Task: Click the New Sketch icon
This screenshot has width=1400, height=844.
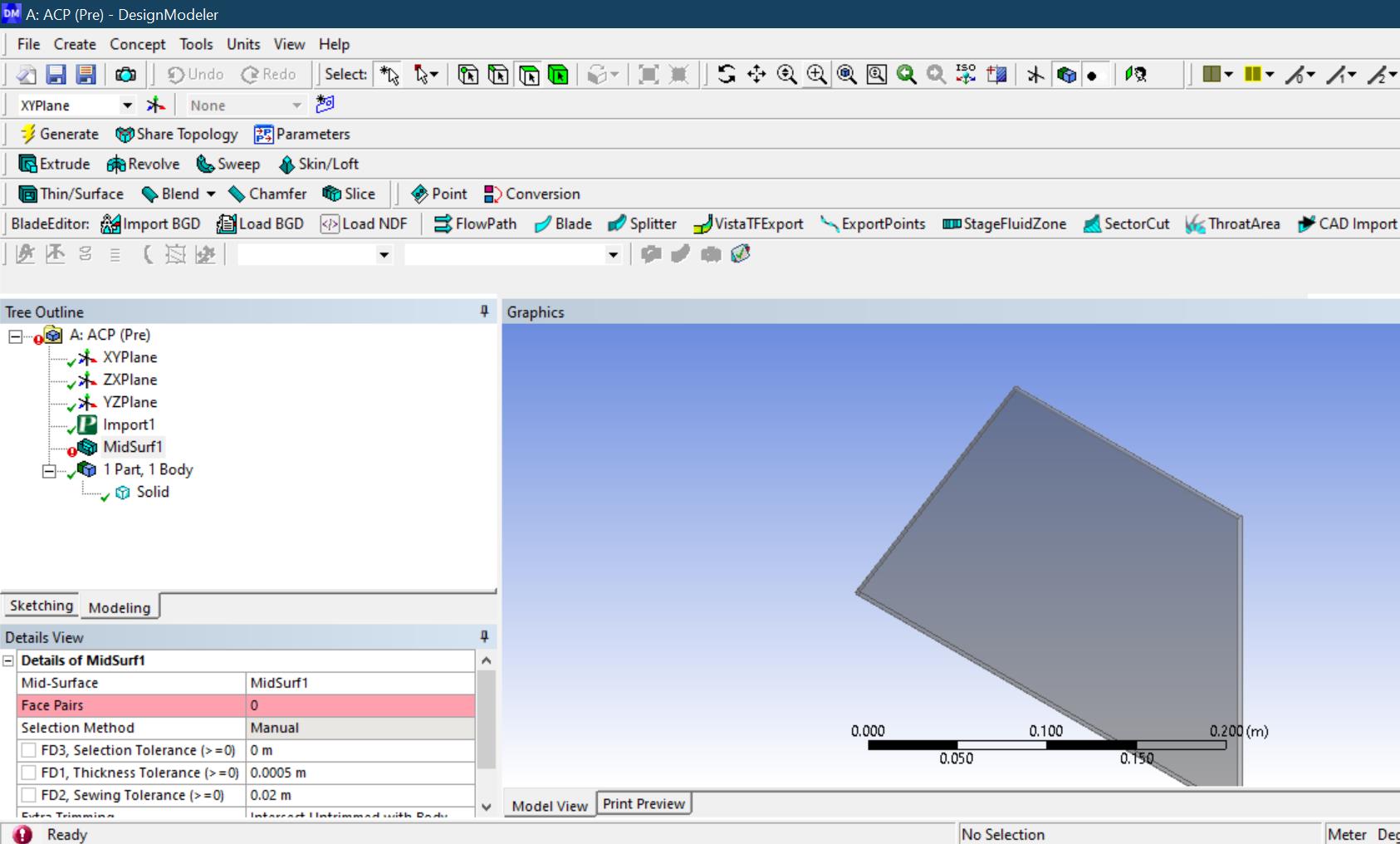Action: tap(325, 105)
